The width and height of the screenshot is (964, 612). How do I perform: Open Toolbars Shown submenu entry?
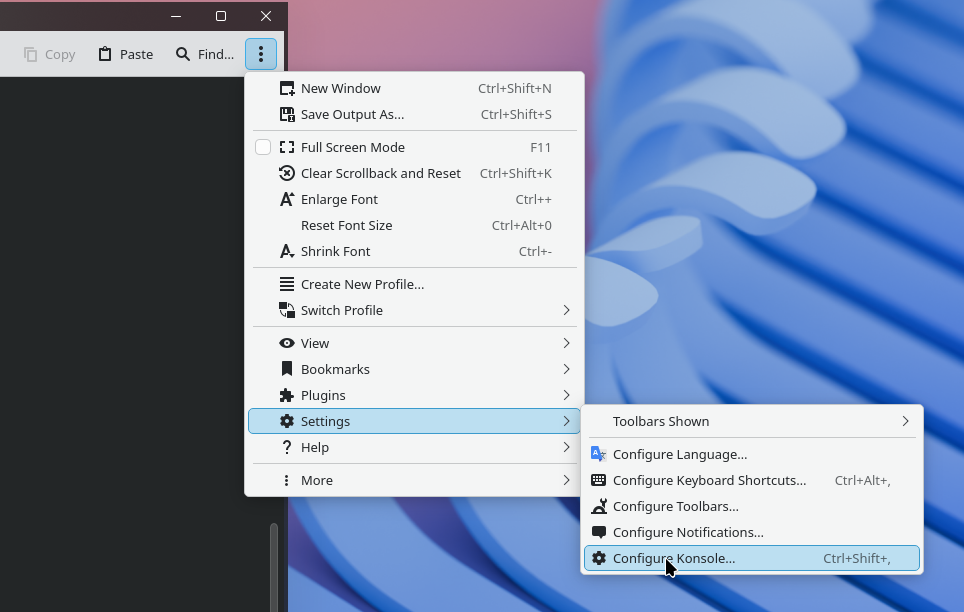coord(752,421)
